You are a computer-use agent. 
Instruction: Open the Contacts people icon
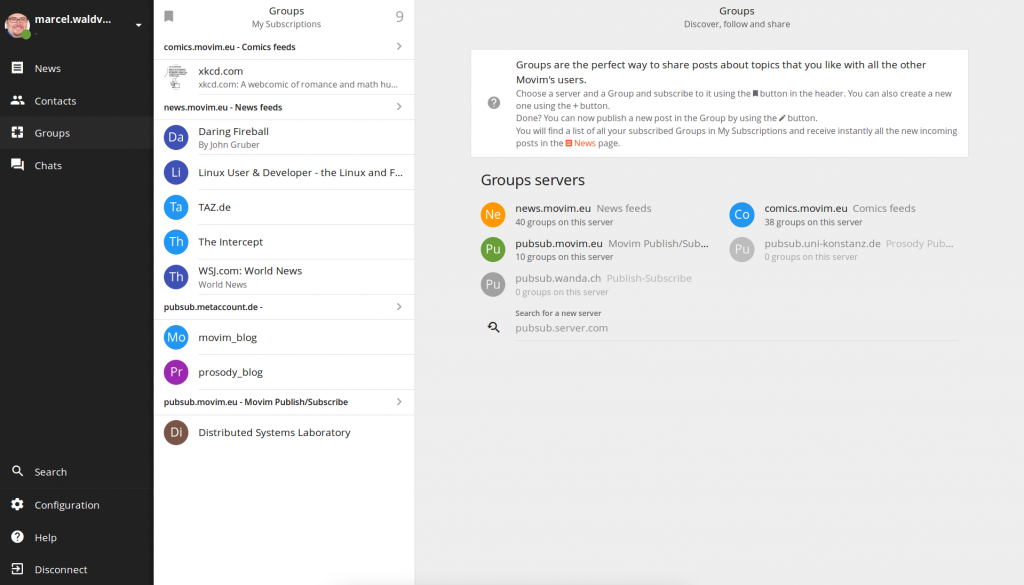[x=18, y=101]
